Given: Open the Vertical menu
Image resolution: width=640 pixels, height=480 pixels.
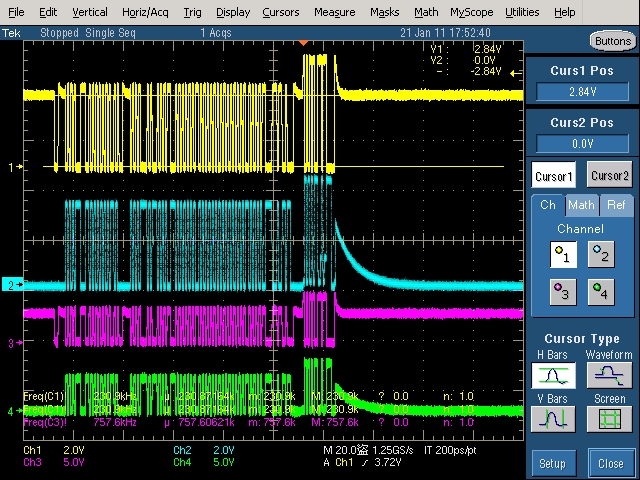Looking at the screenshot, I should point(90,12).
